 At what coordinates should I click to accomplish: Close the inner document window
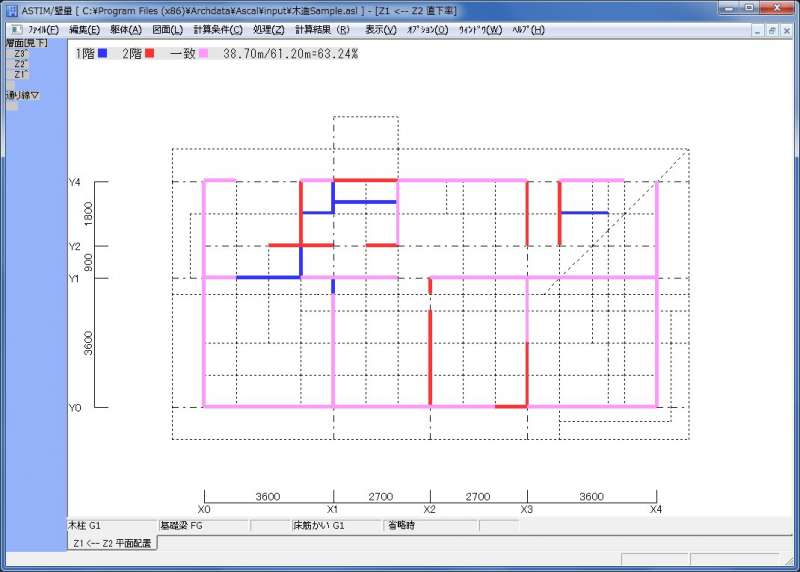click(787, 30)
